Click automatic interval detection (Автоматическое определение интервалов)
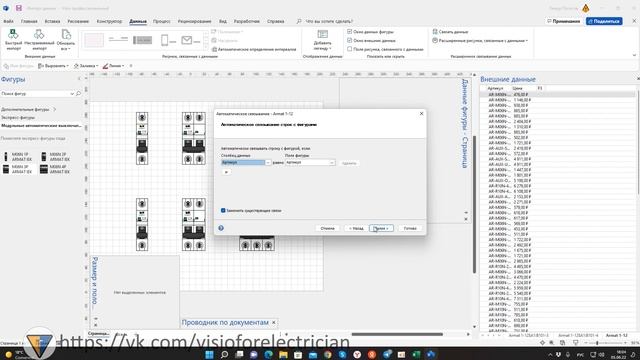Image resolution: width=640 pixels, height=360 pixels. tap(254, 49)
